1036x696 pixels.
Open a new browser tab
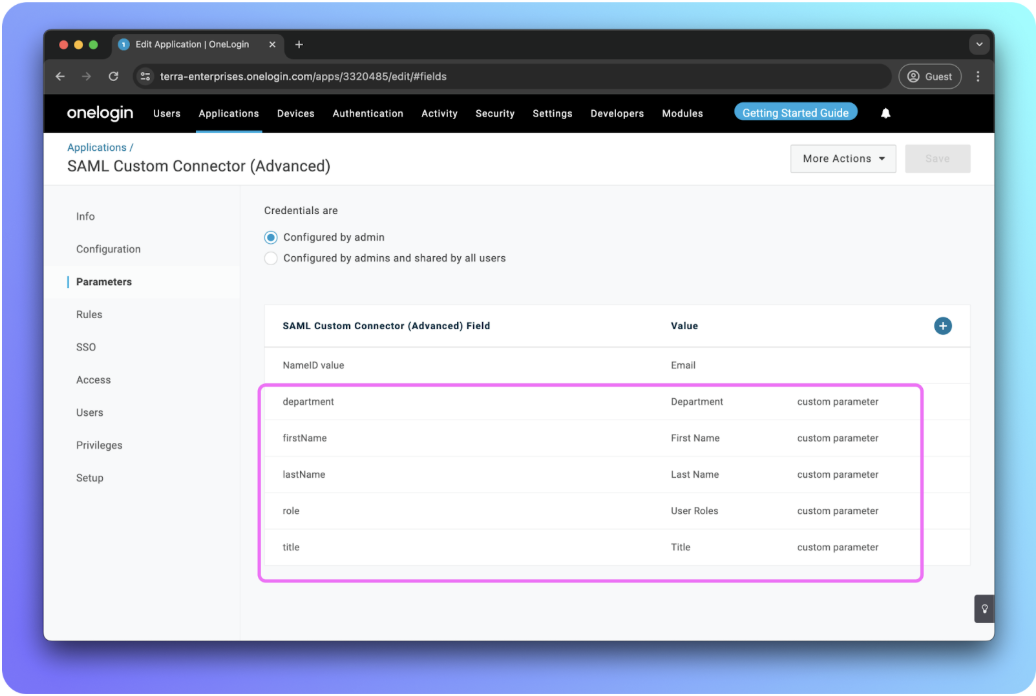pos(299,44)
